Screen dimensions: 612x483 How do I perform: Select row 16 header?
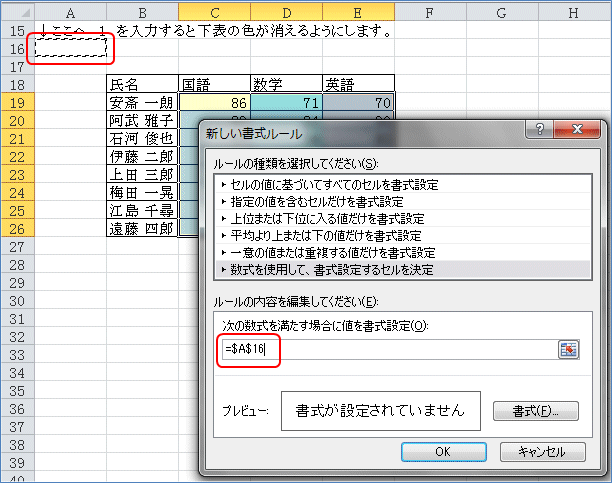point(18,49)
